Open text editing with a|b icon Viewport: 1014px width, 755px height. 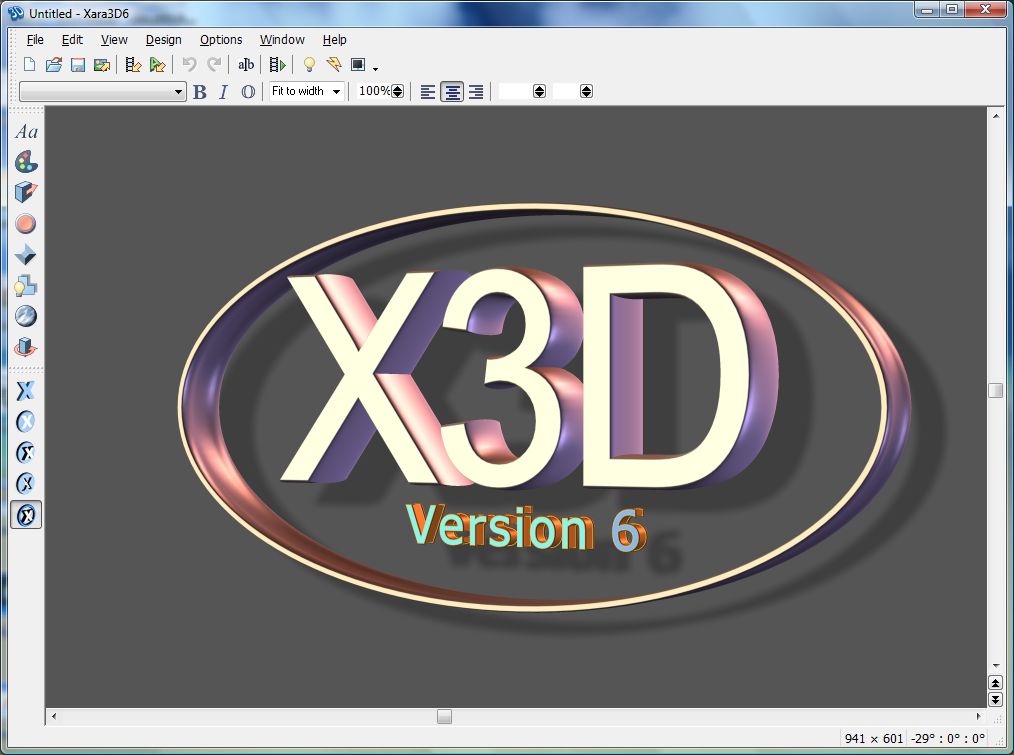click(246, 65)
